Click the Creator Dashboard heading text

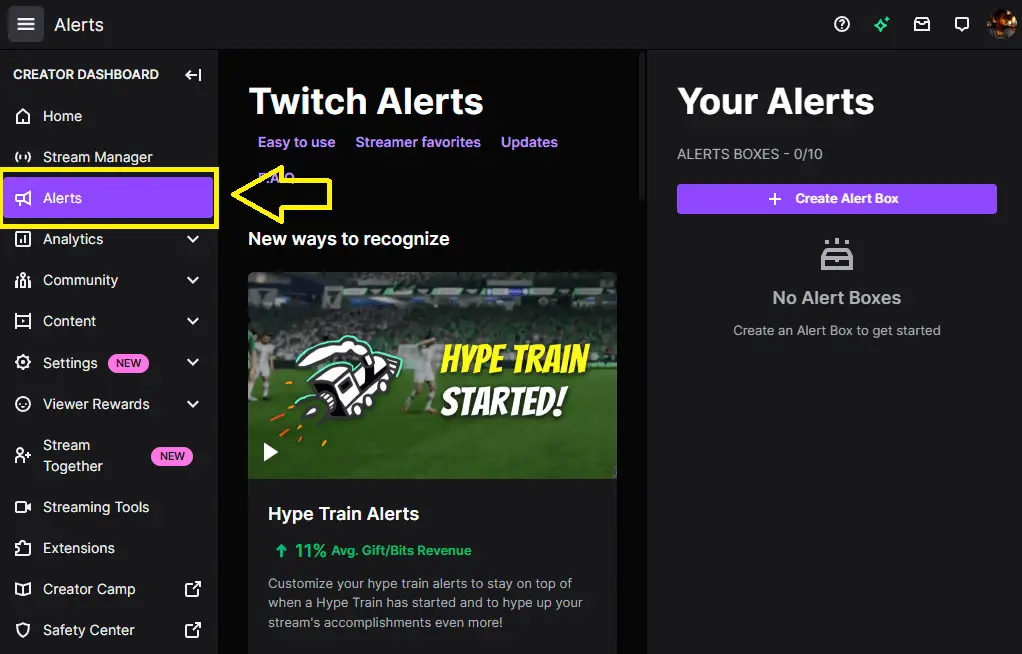86,74
